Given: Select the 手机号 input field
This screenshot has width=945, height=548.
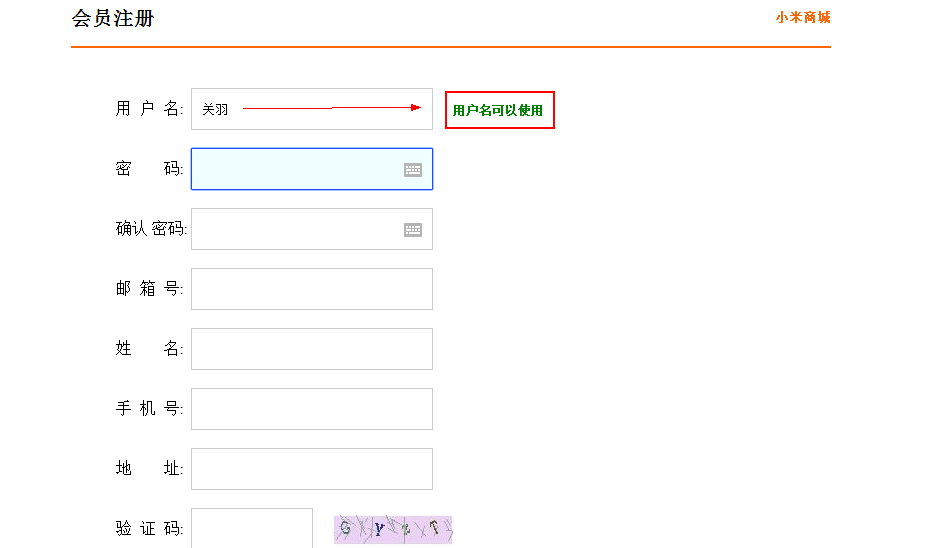Looking at the screenshot, I should click(x=311, y=409).
